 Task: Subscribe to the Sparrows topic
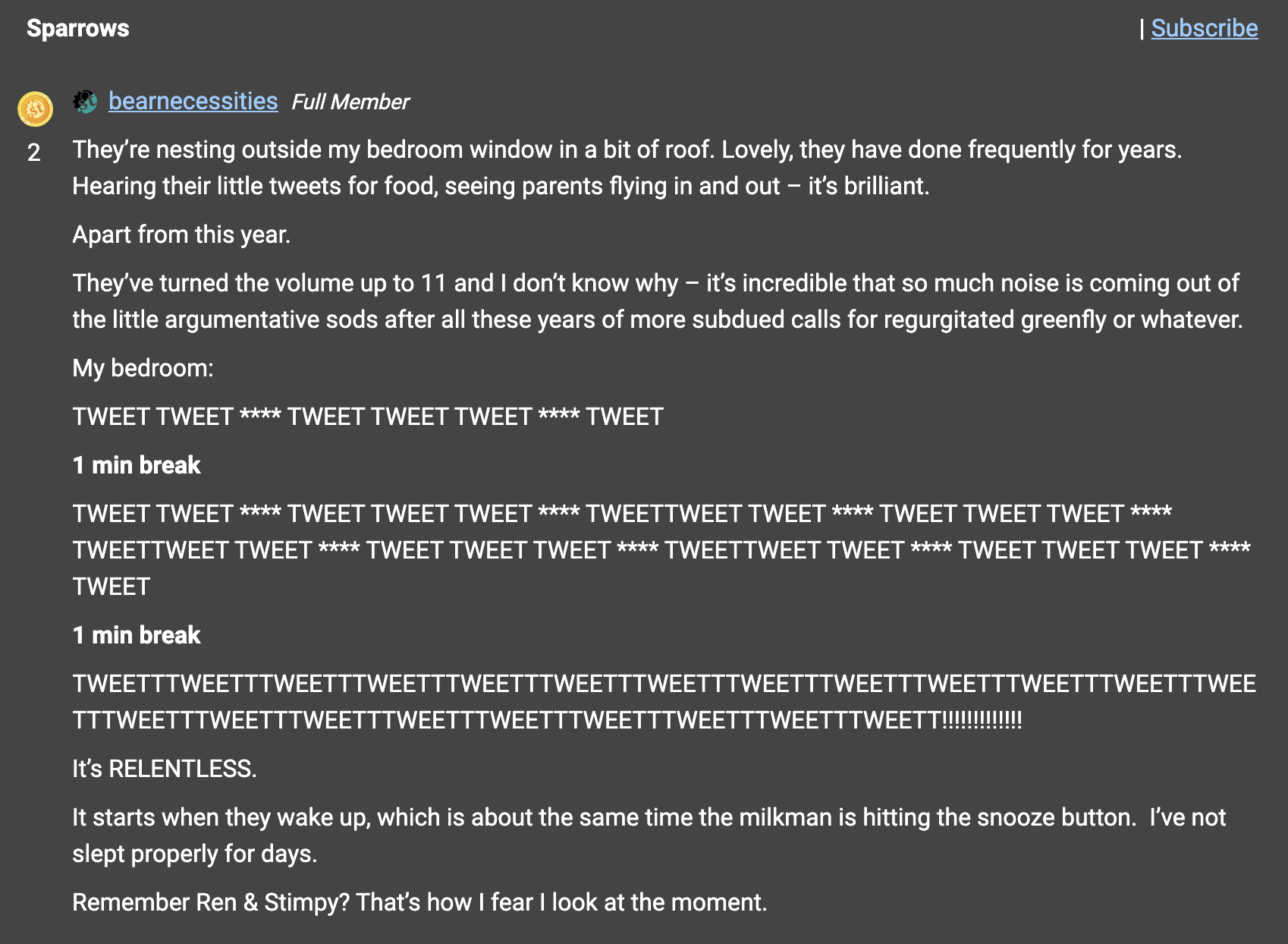click(x=1204, y=28)
